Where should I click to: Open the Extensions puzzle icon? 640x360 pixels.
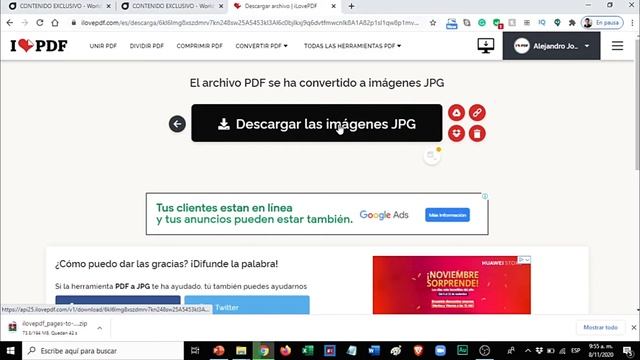(x=572, y=23)
